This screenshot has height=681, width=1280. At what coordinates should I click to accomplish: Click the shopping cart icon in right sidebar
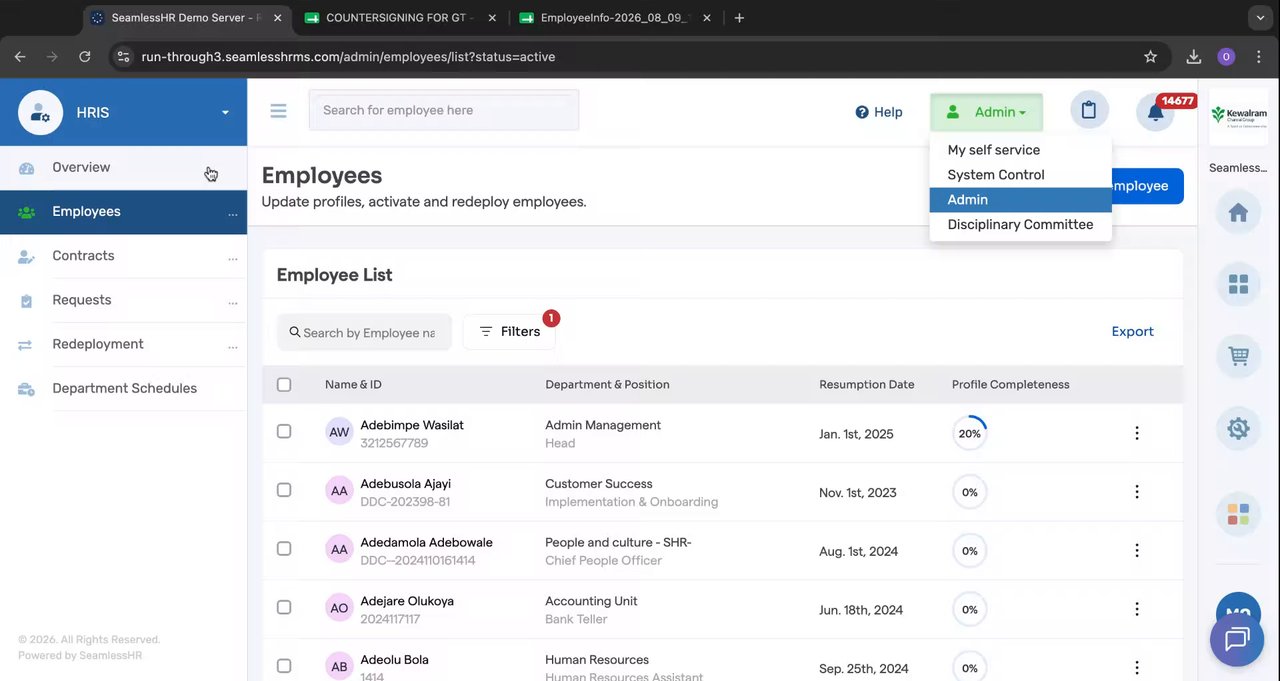1238,356
